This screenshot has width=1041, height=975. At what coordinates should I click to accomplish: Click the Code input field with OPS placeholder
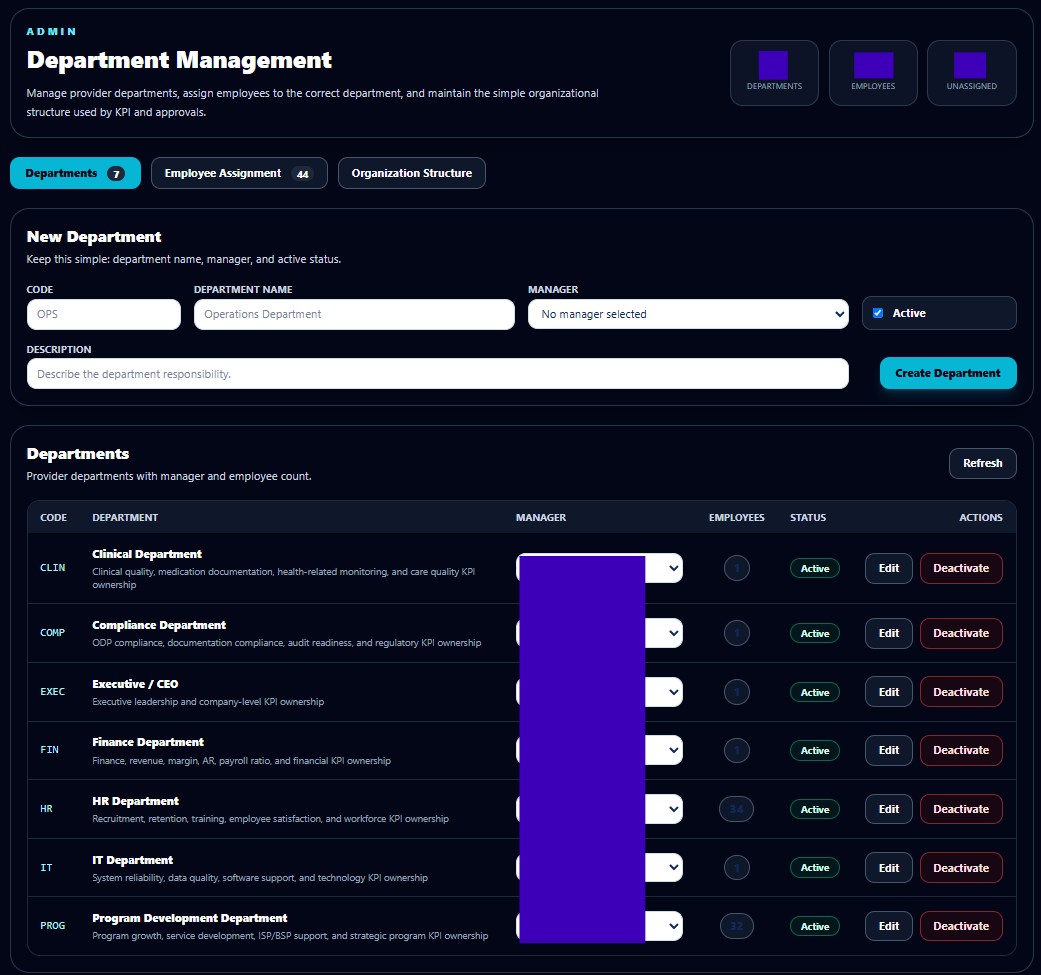coord(104,314)
